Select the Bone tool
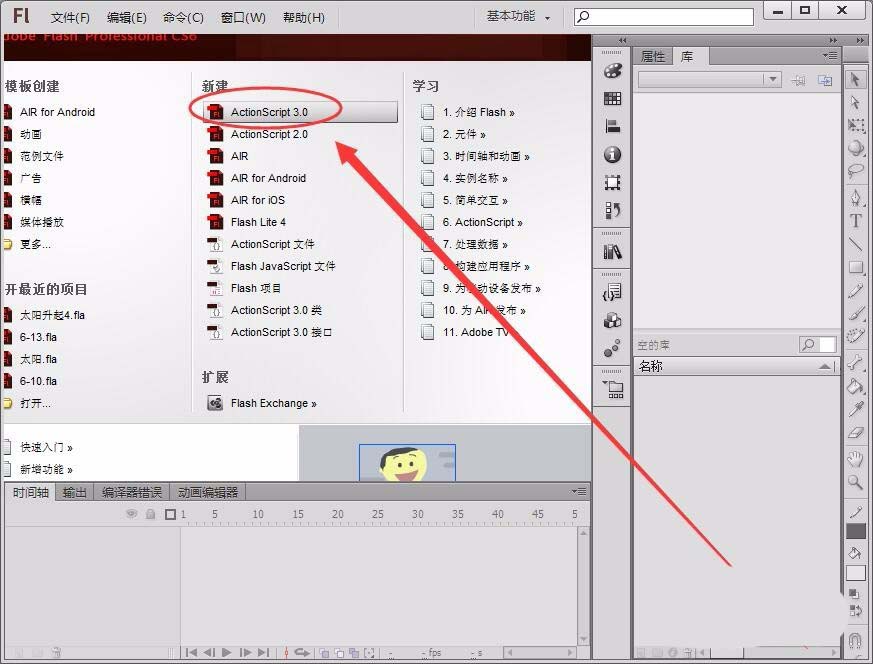This screenshot has height=664, width=873. [856, 362]
